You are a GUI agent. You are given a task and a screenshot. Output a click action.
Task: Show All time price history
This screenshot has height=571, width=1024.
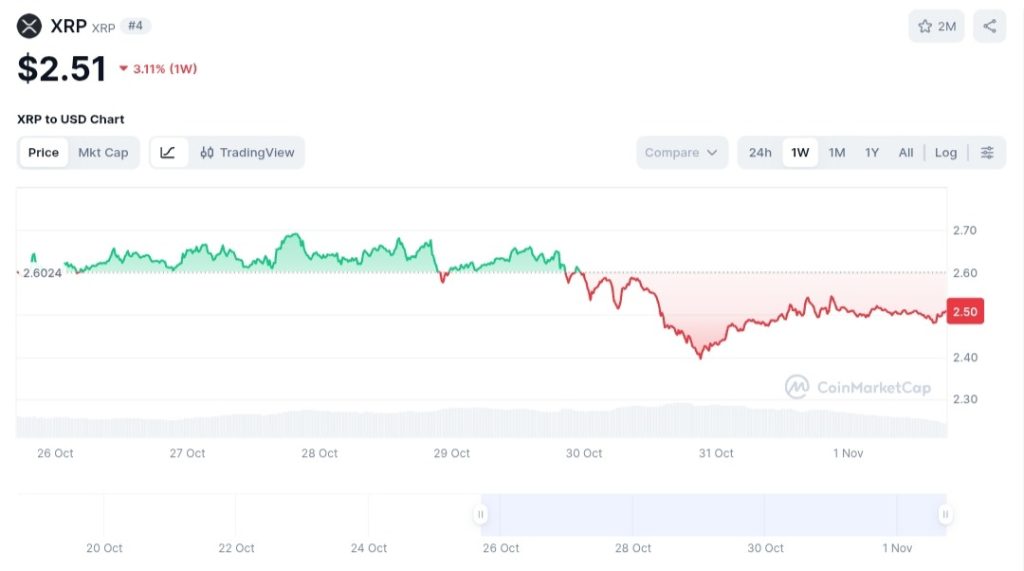[x=906, y=153]
